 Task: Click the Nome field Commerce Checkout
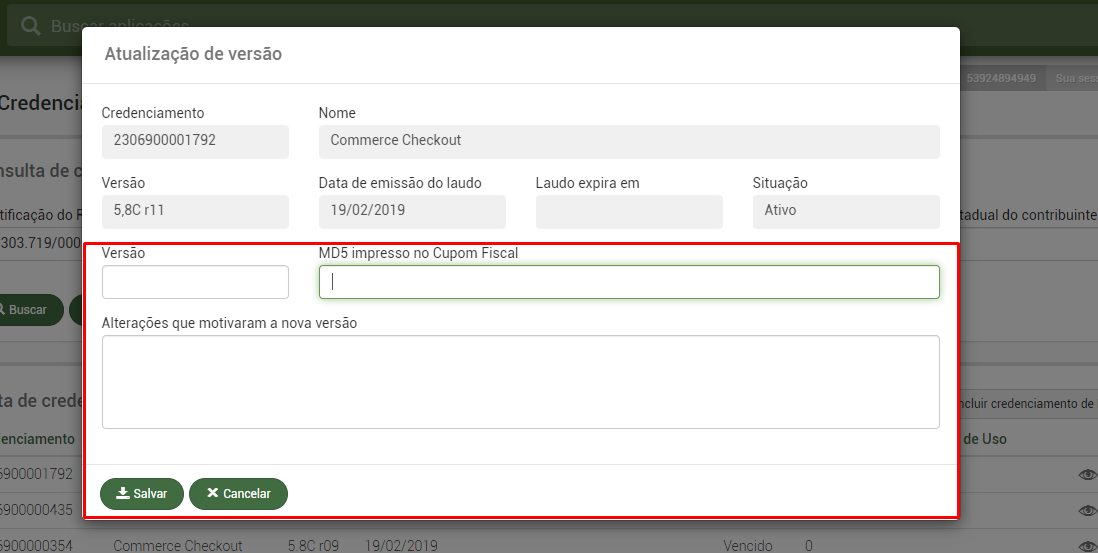coord(629,142)
